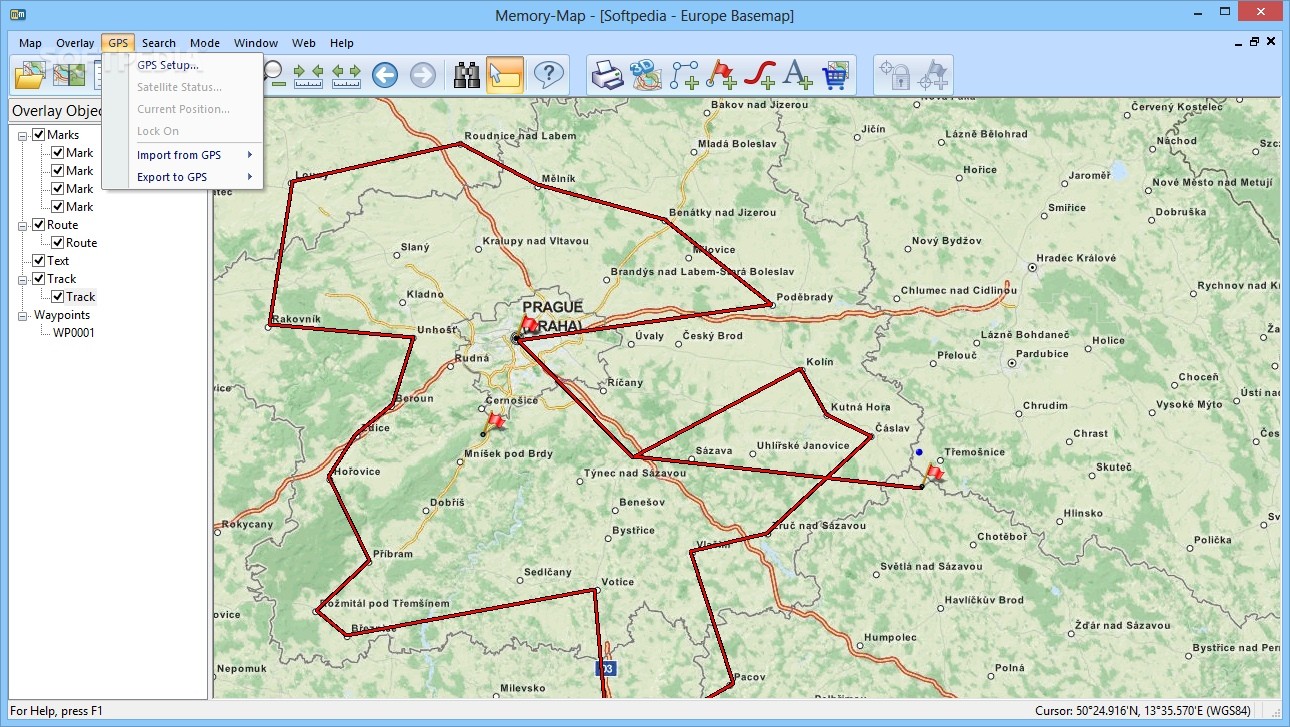Viewport: 1290px width, 727px height.
Task: Click the Overlay Objects panel header
Action: (56, 111)
